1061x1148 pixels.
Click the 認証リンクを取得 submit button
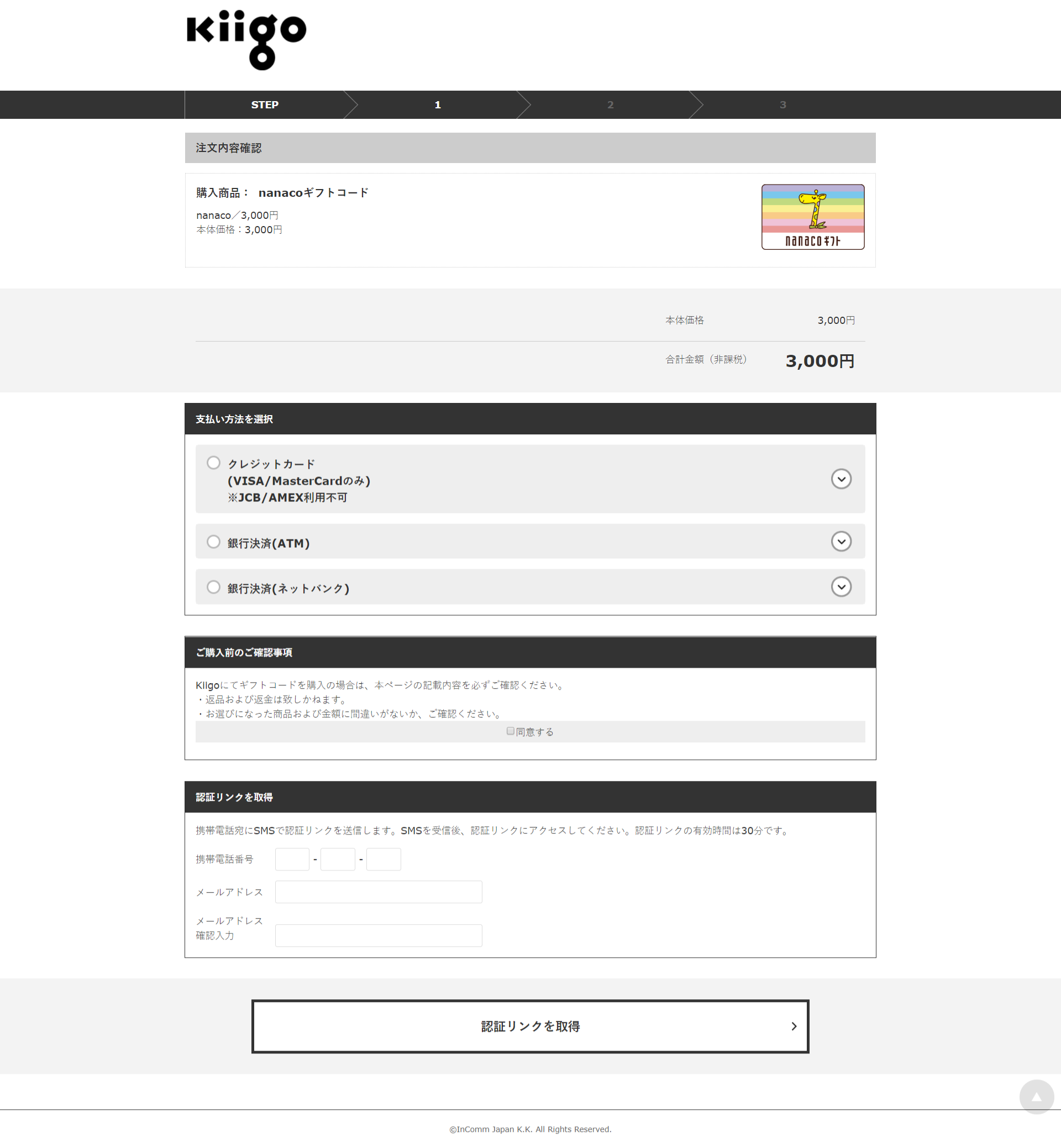[x=530, y=1026]
